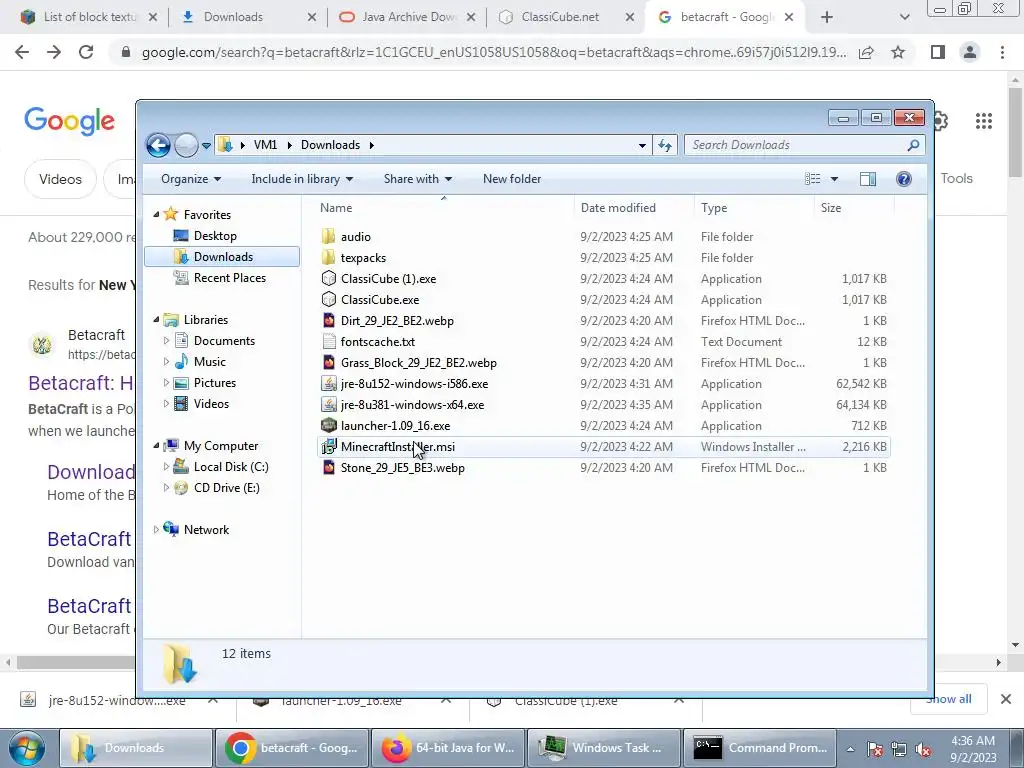Open the address bar history dropdown
1024x768 pixels.
(x=642, y=146)
